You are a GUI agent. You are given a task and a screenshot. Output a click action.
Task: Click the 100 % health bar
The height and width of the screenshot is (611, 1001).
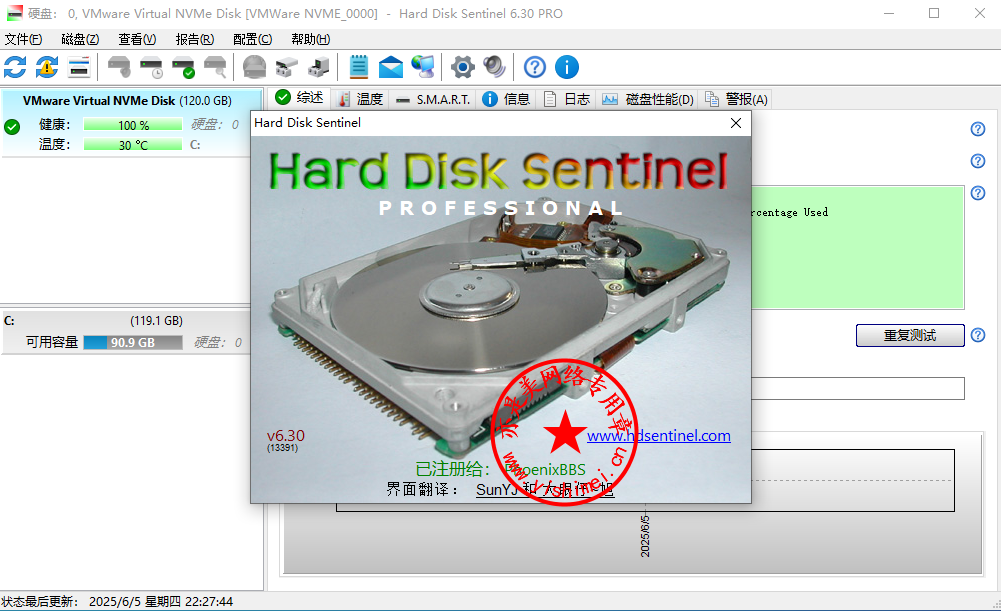pyautogui.click(x=133, y=125)
